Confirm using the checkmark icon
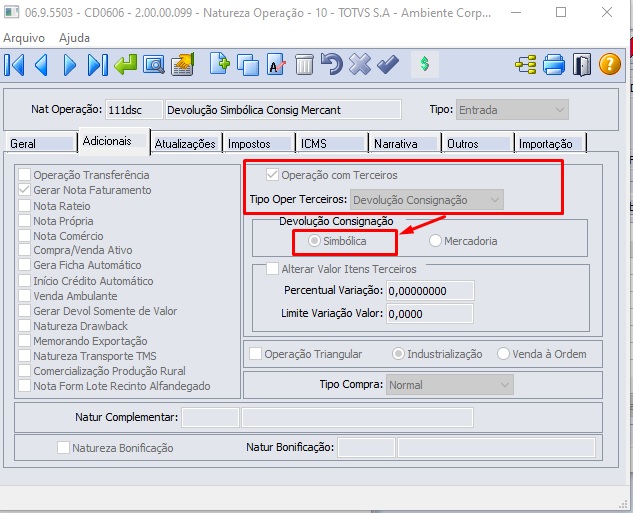This screenshot has height=513, width=633. point(388,65)
